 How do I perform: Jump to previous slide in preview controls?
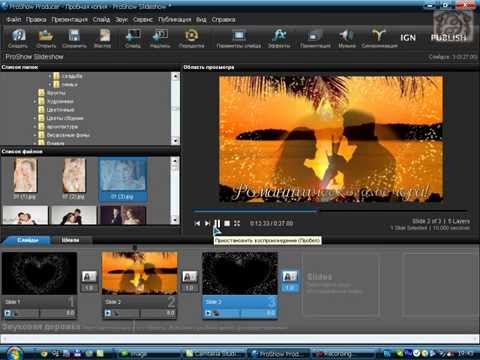[x=197, y=223]
